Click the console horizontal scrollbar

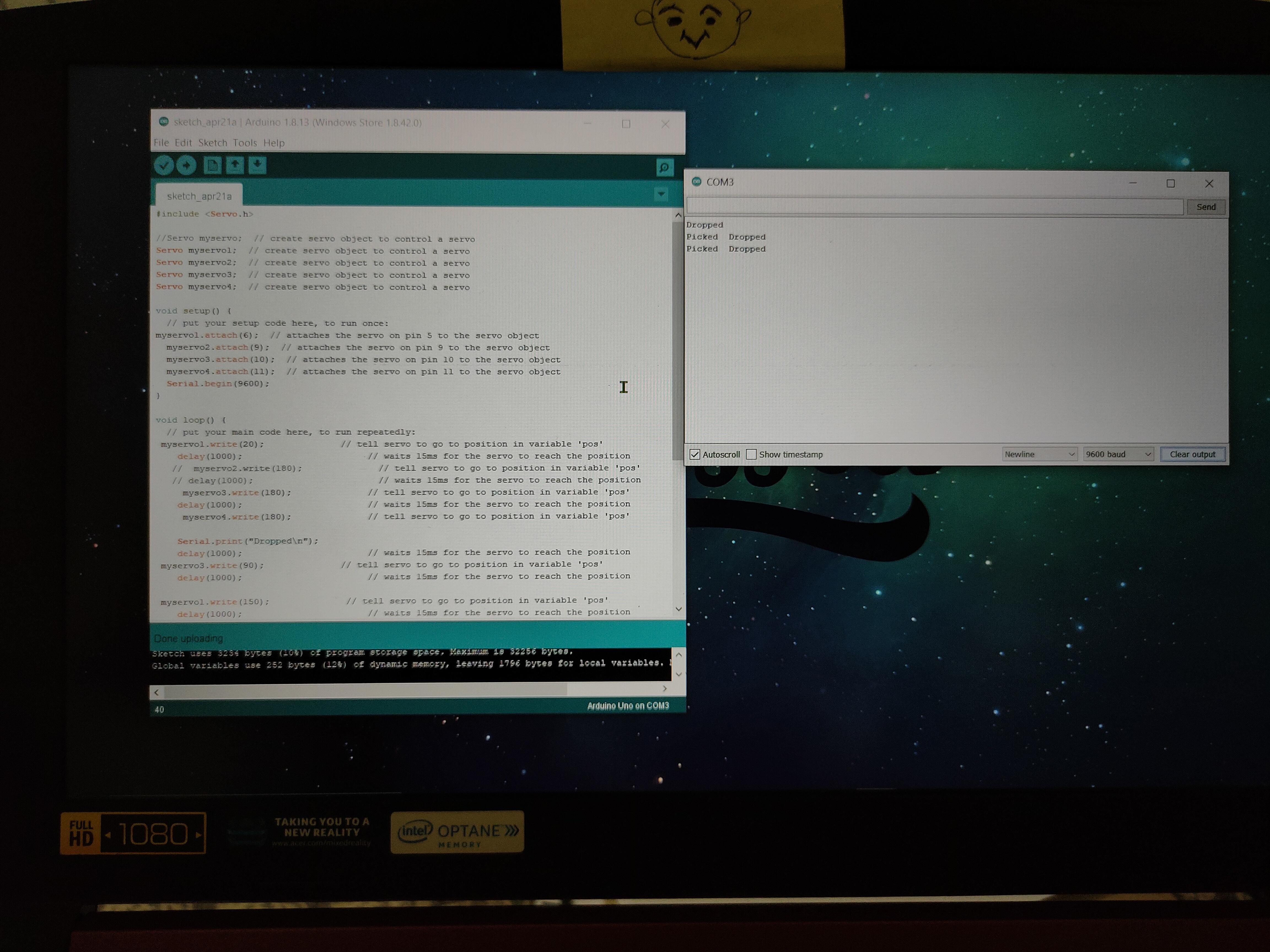[x=365, y=691]
